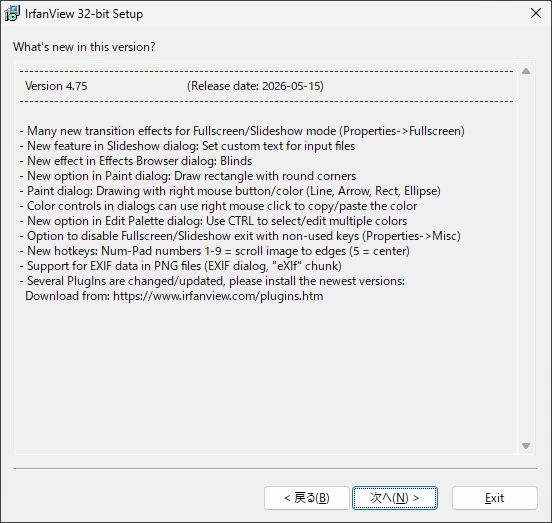Click the 'Option to disable Fullscreen/Slideshow exit' line
This screenshot has width=552, height=523.
(240, 236)
